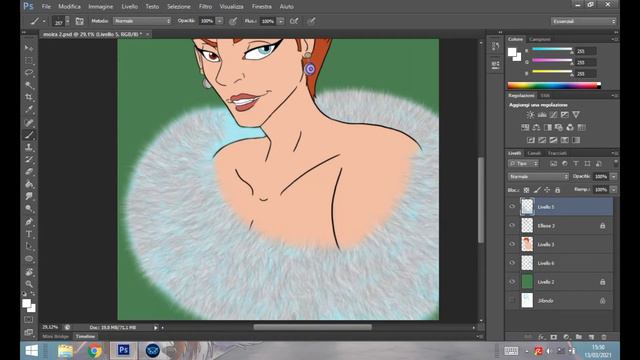Open the layer Riemp. fill dropdown arrow
Image resolution: width=640 pixels, height=360 pixels.
613,190
